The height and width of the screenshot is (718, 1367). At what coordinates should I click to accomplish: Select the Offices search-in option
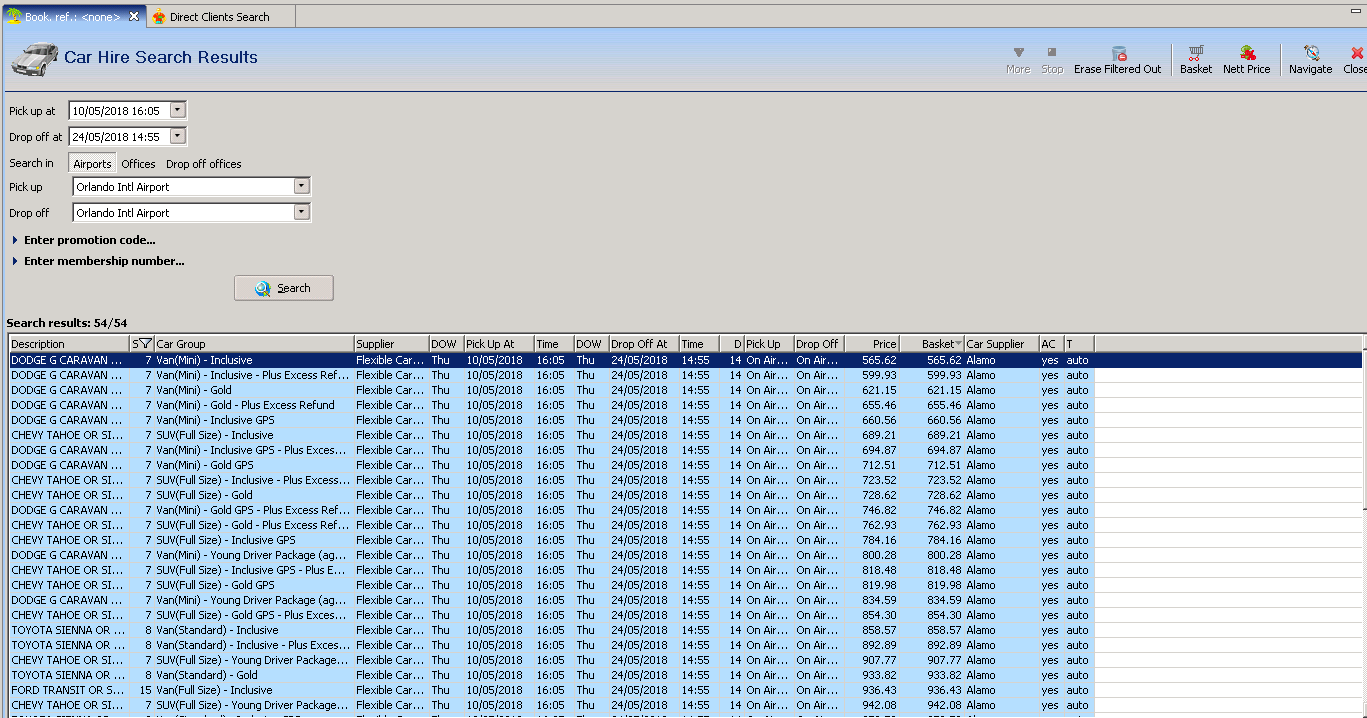[138, 164]
